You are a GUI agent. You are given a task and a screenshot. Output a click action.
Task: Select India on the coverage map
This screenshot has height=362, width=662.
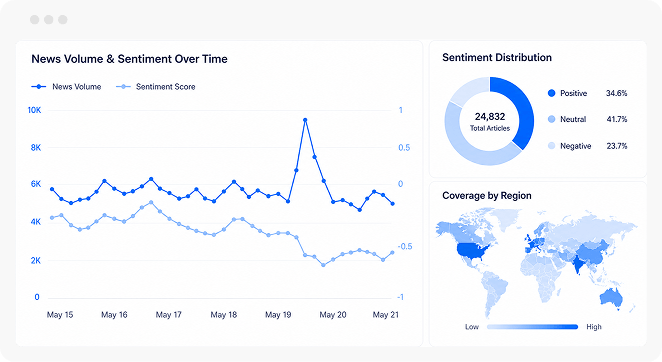coord(577,264)
